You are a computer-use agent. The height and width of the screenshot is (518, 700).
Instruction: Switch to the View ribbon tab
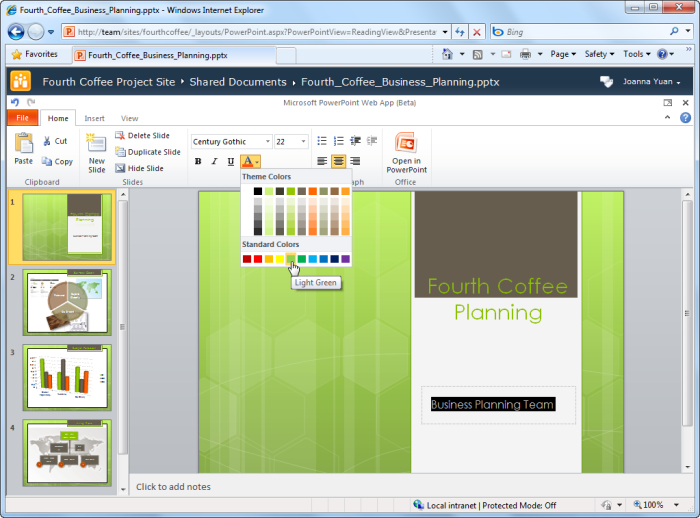tap(129, 118)
